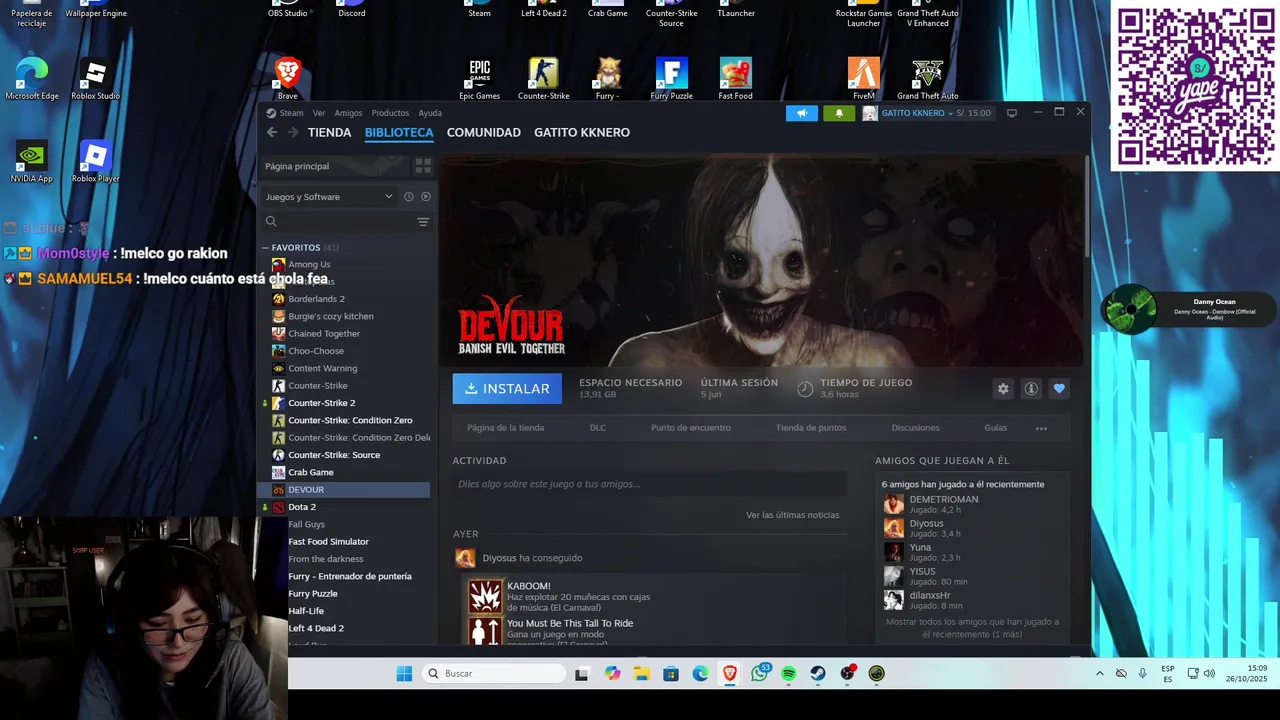Open GATITO KKNERO profile tab
1280x720 pixels.
tap(582, 132)
